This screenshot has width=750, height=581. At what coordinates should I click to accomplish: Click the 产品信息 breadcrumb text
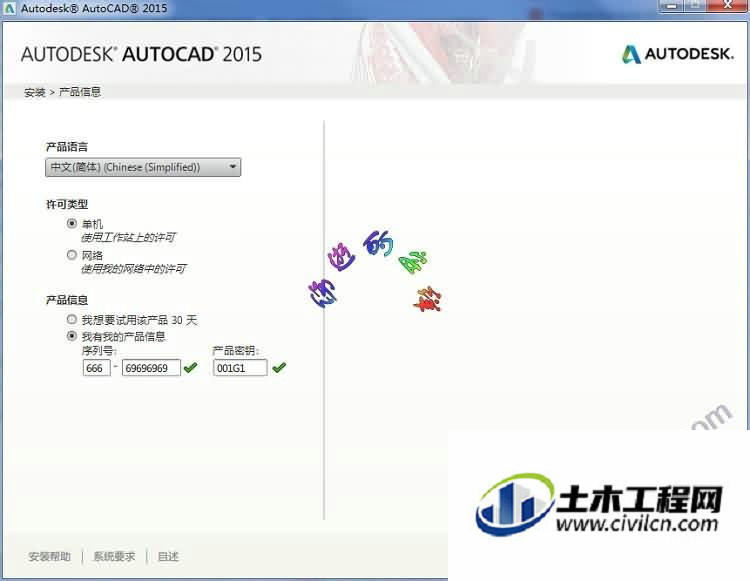point(80,92)
